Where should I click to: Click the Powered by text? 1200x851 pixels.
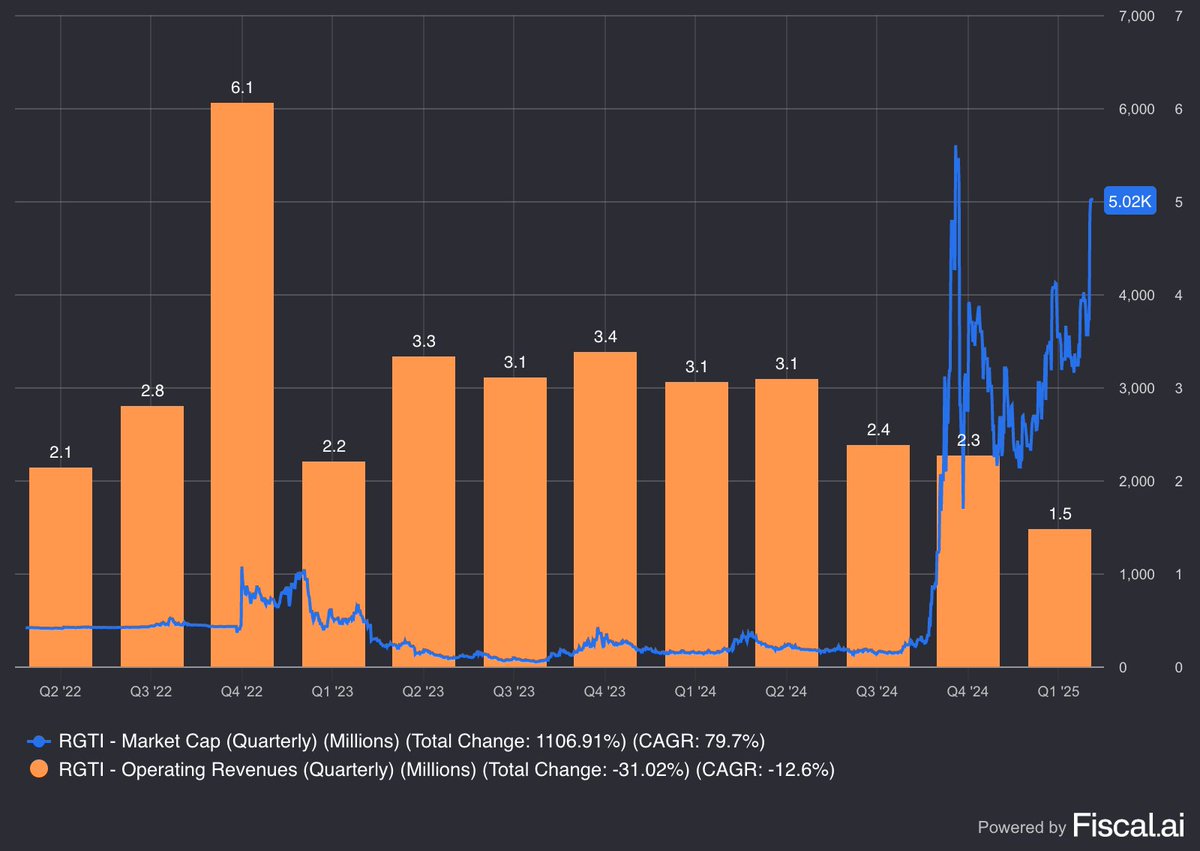(x=1021, y=828)
